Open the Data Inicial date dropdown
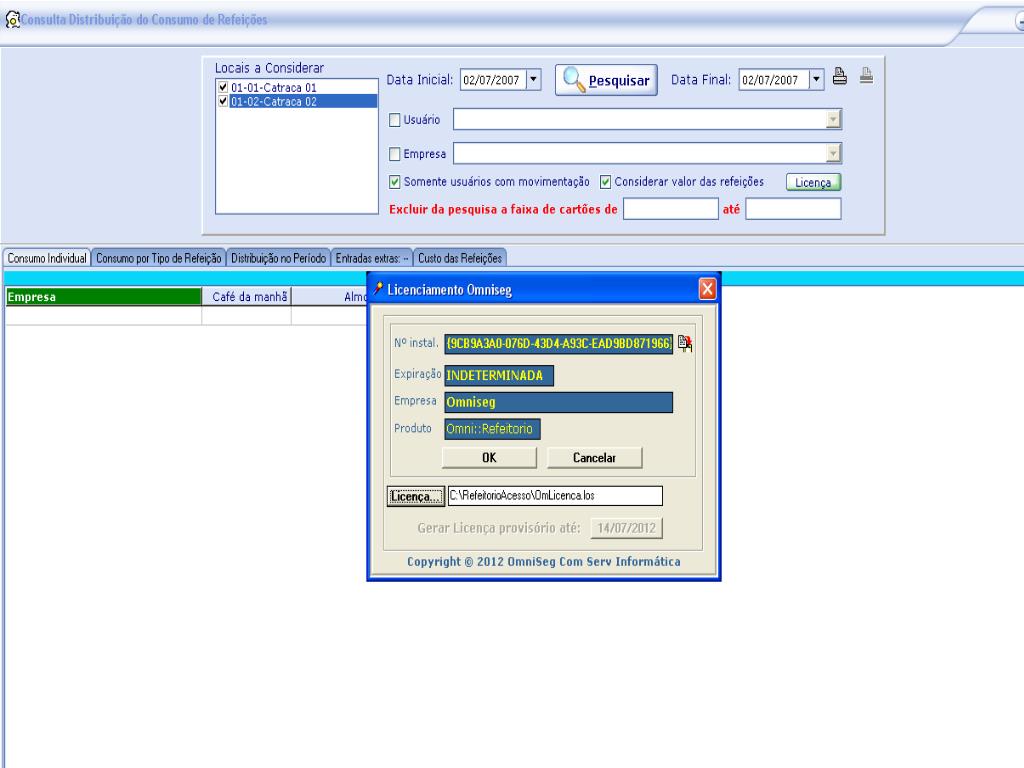 (534, 80)
